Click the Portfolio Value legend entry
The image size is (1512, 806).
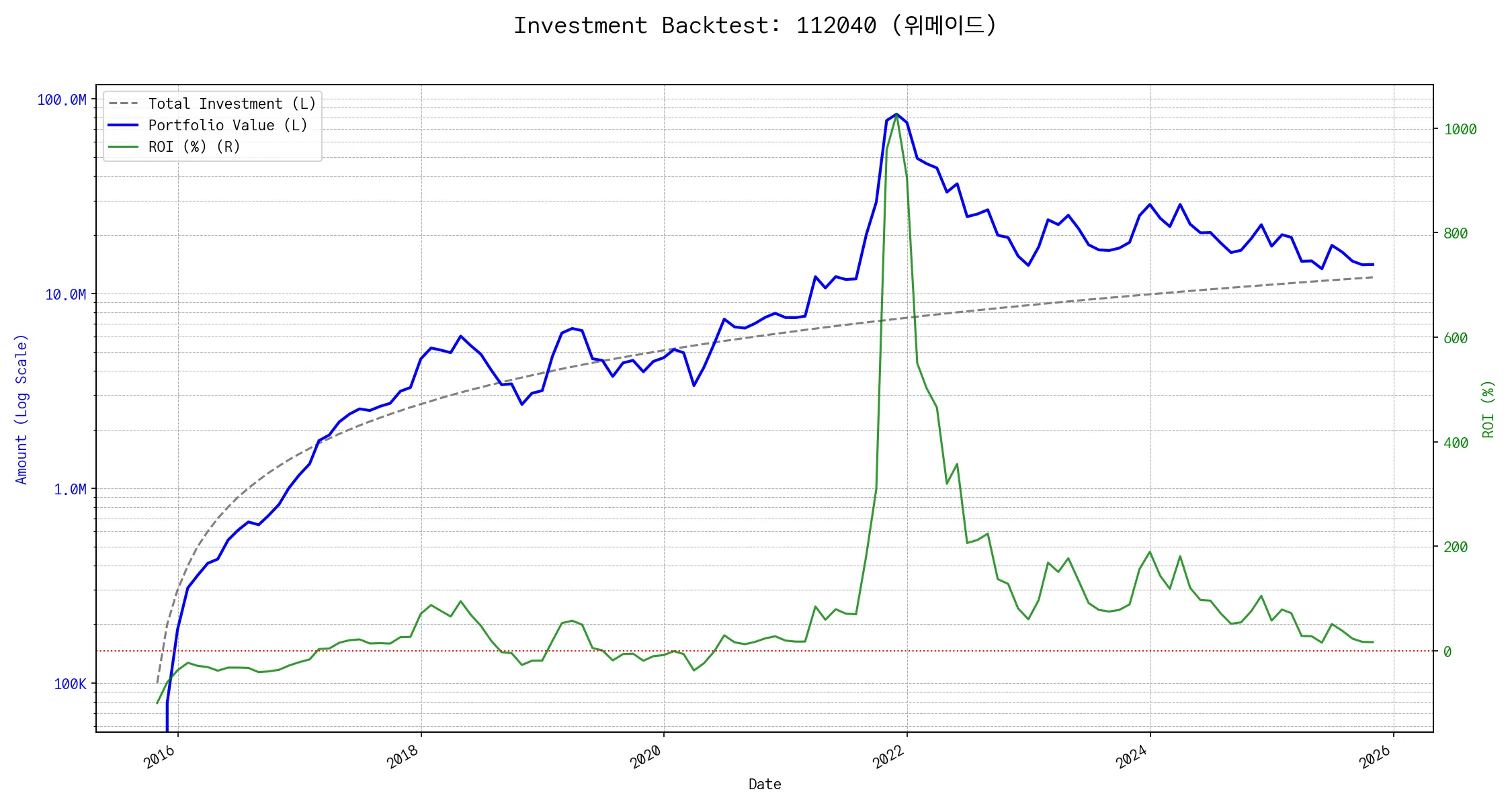pyautogui.click(x=227, y=125)
